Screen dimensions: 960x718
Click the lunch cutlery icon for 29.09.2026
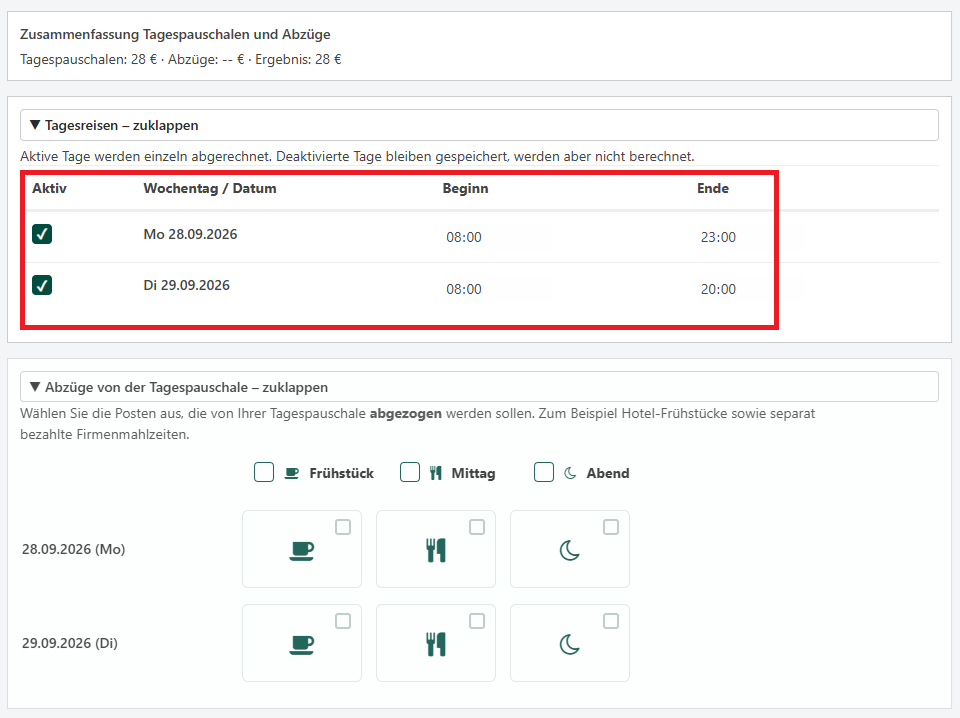click(x=436, y=645)
